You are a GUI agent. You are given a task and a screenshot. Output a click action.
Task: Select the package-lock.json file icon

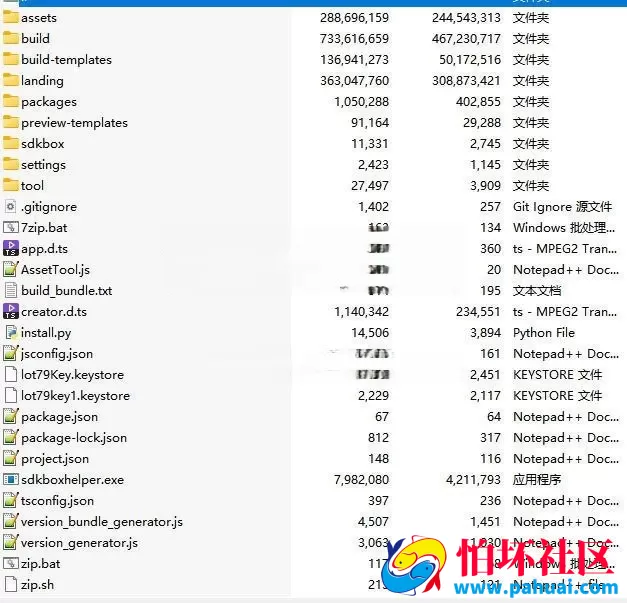coord(11,437)
